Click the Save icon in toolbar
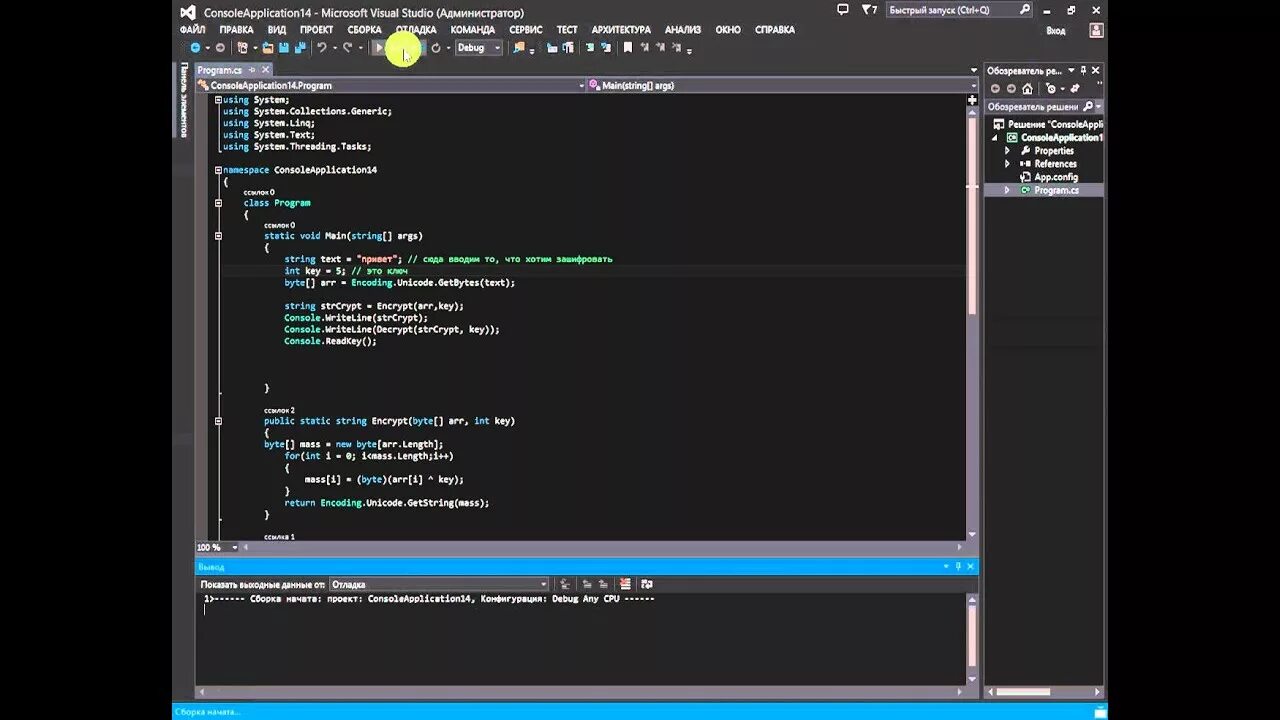This screenshot has height=720, width=1280. (x=284, y=48)
